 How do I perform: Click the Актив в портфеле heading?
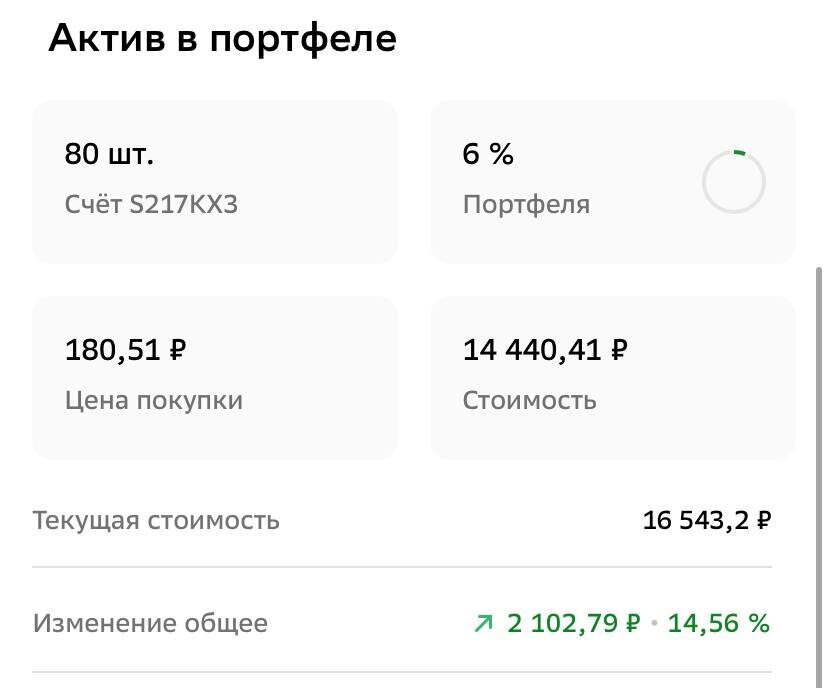click(x=222, y=37)
